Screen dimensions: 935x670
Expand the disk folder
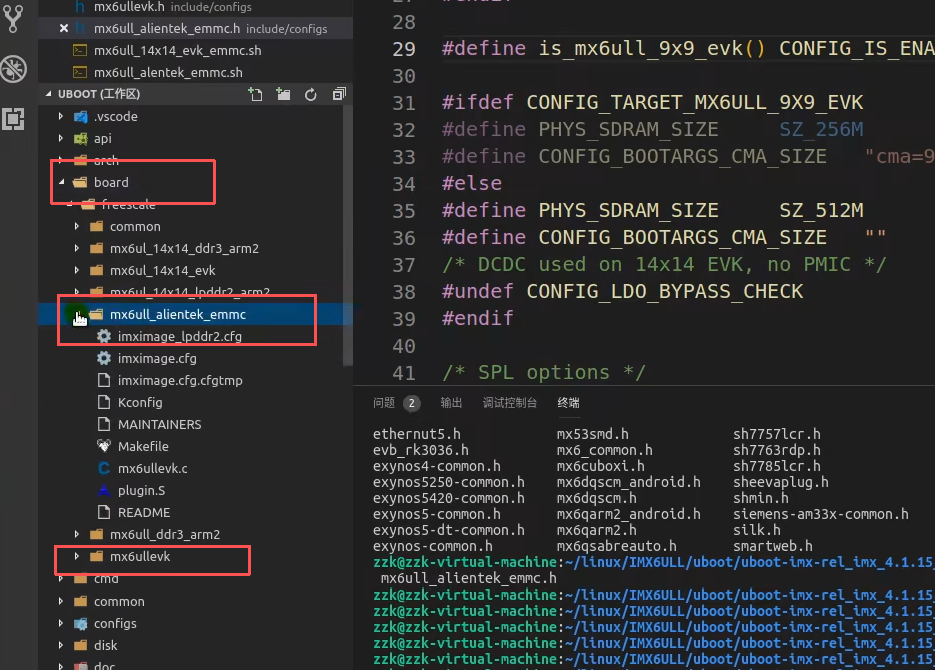(x=61, y=645)
